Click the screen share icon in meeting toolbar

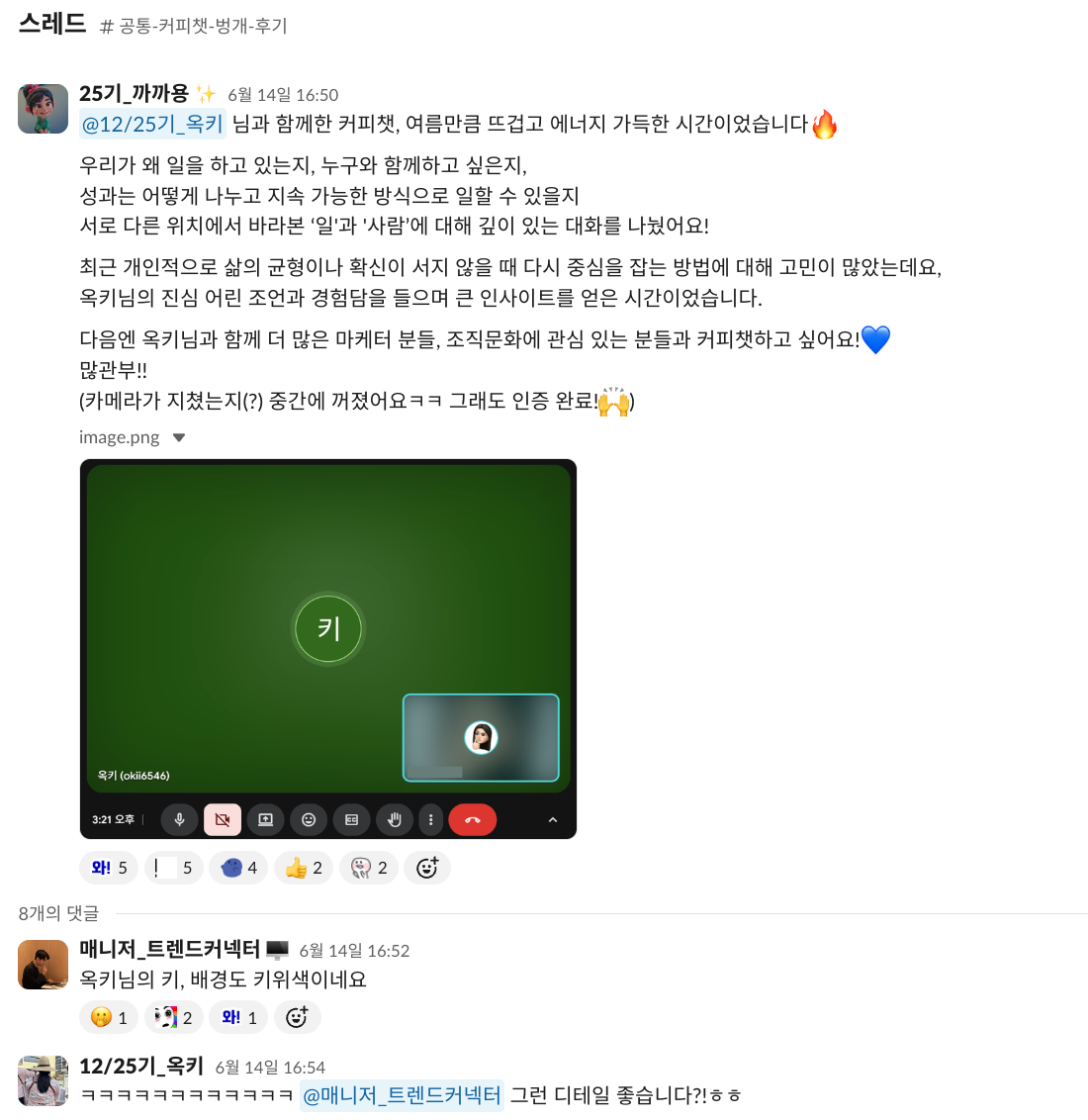[x=266, y=819]
